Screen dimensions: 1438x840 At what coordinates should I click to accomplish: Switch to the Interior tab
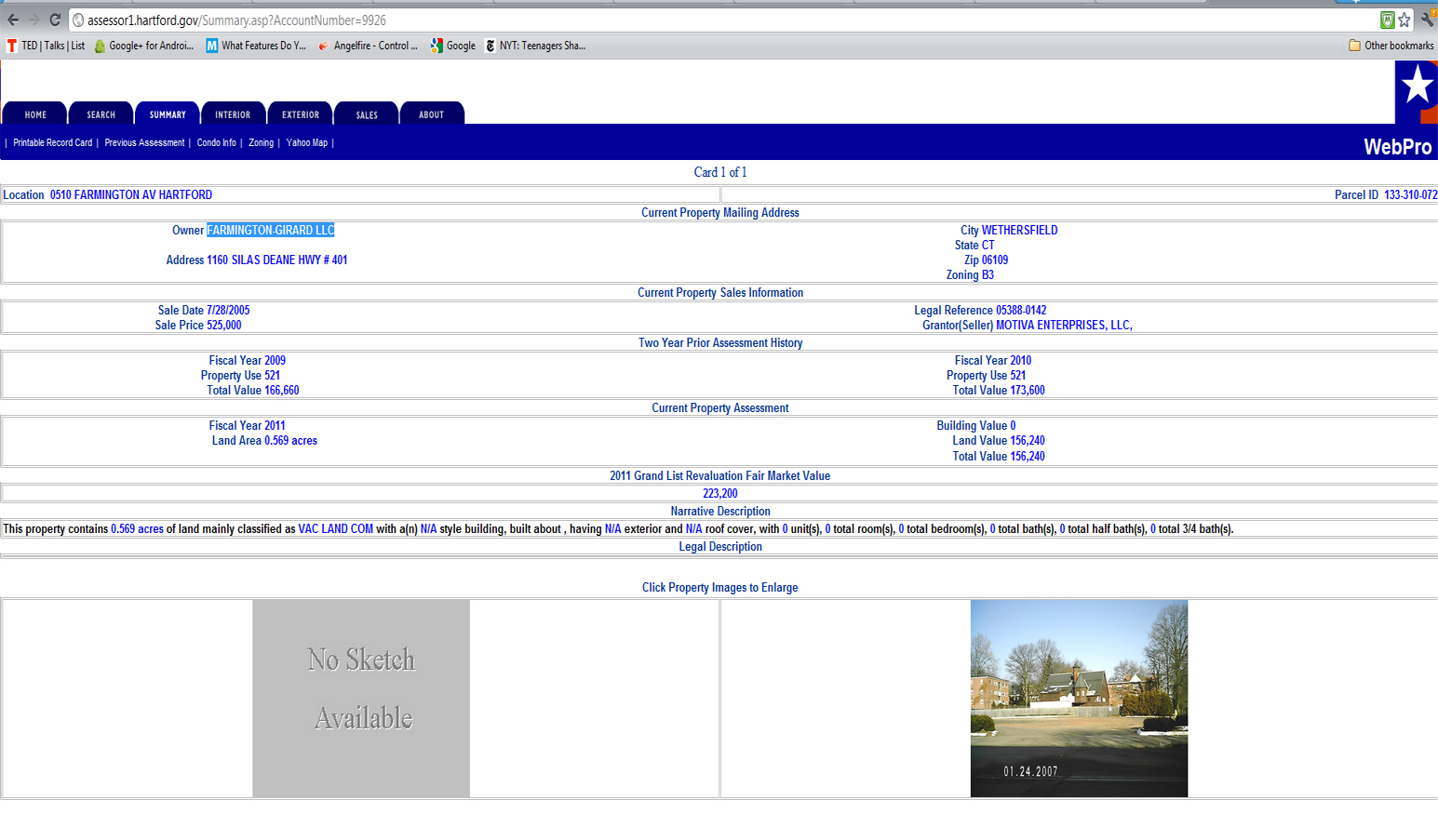point(233,114)
